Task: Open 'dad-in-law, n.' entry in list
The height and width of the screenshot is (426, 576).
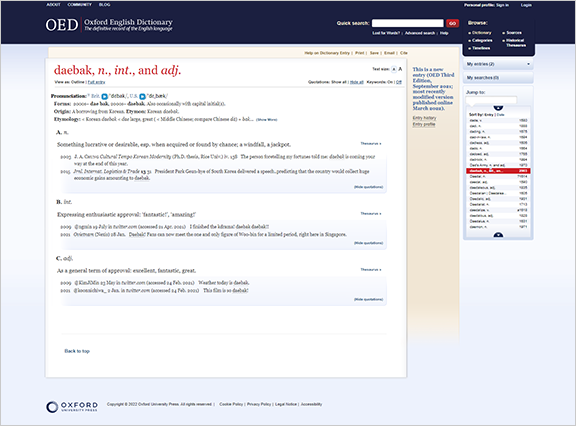Action: tap(498, 137)
